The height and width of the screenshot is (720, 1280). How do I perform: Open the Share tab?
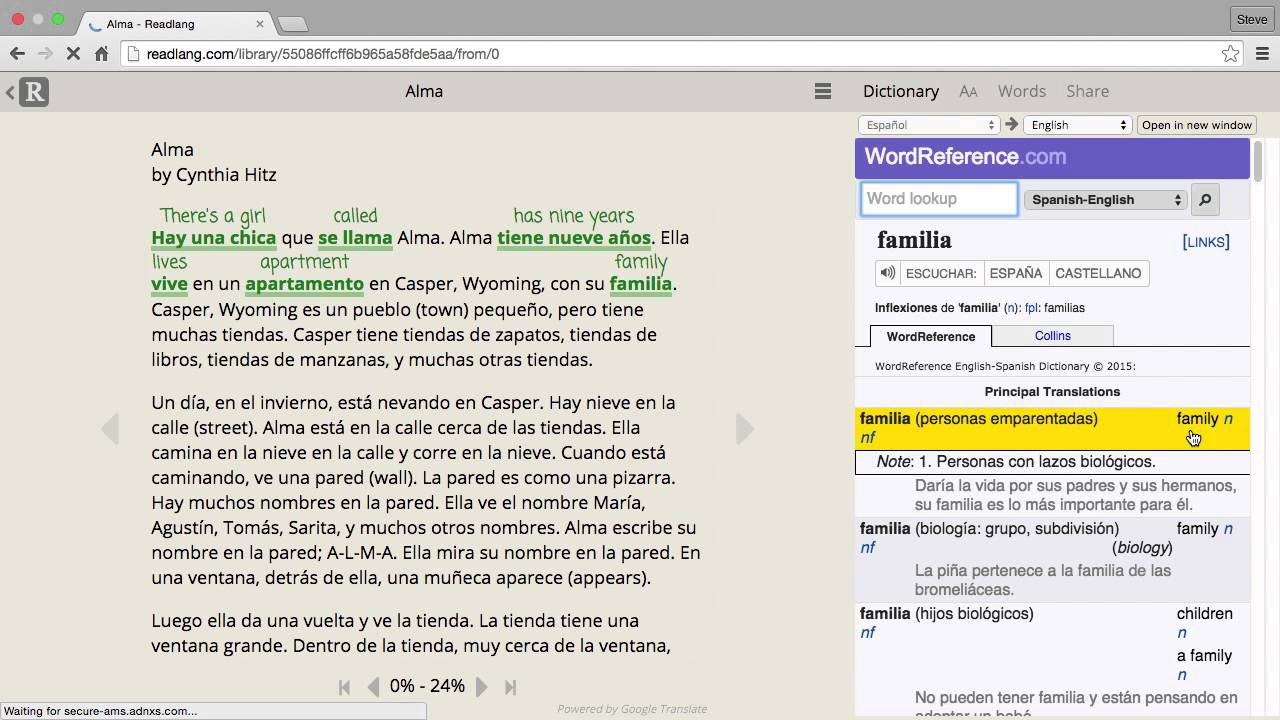click(1087, 91)
